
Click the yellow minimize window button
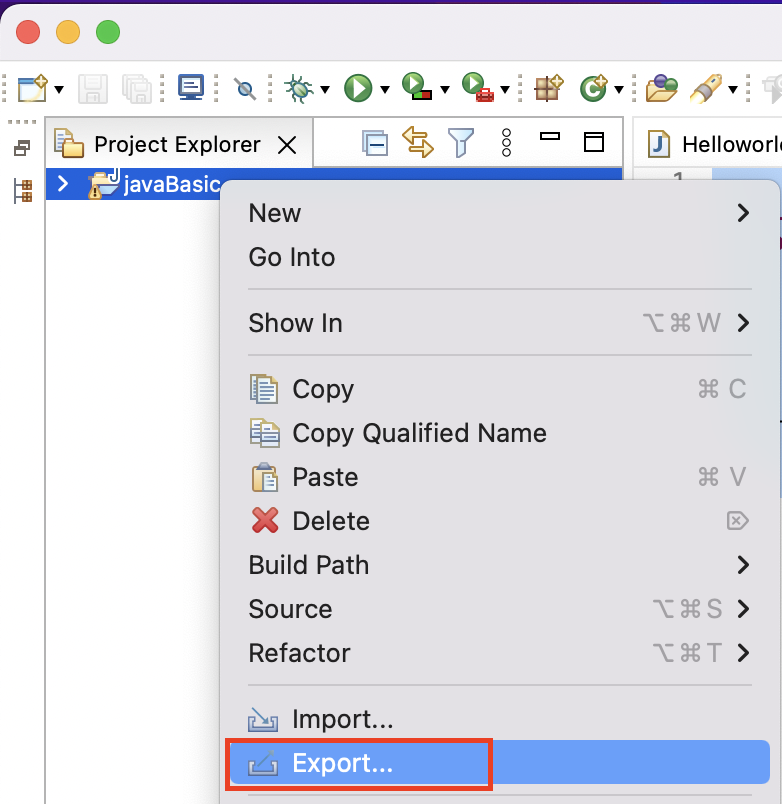pyautogui.click(x=68, y=32)
